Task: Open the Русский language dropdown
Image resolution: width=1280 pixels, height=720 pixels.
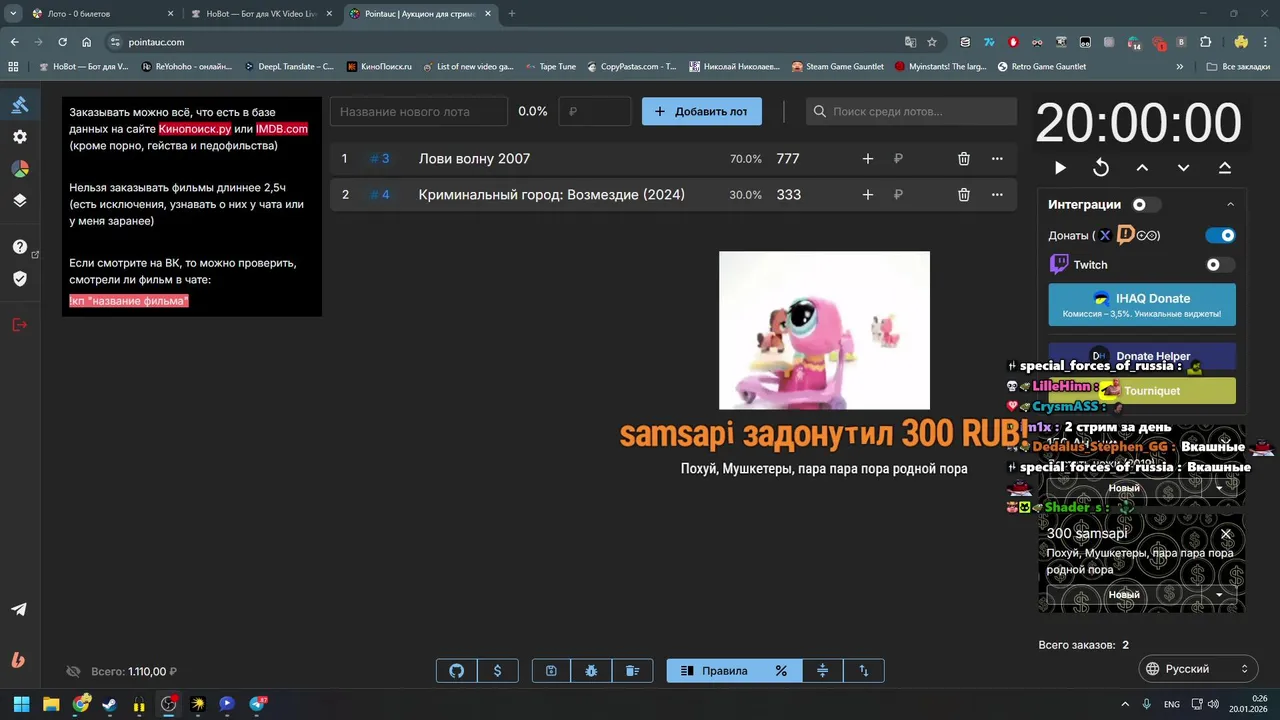Action: [1198, 669]
